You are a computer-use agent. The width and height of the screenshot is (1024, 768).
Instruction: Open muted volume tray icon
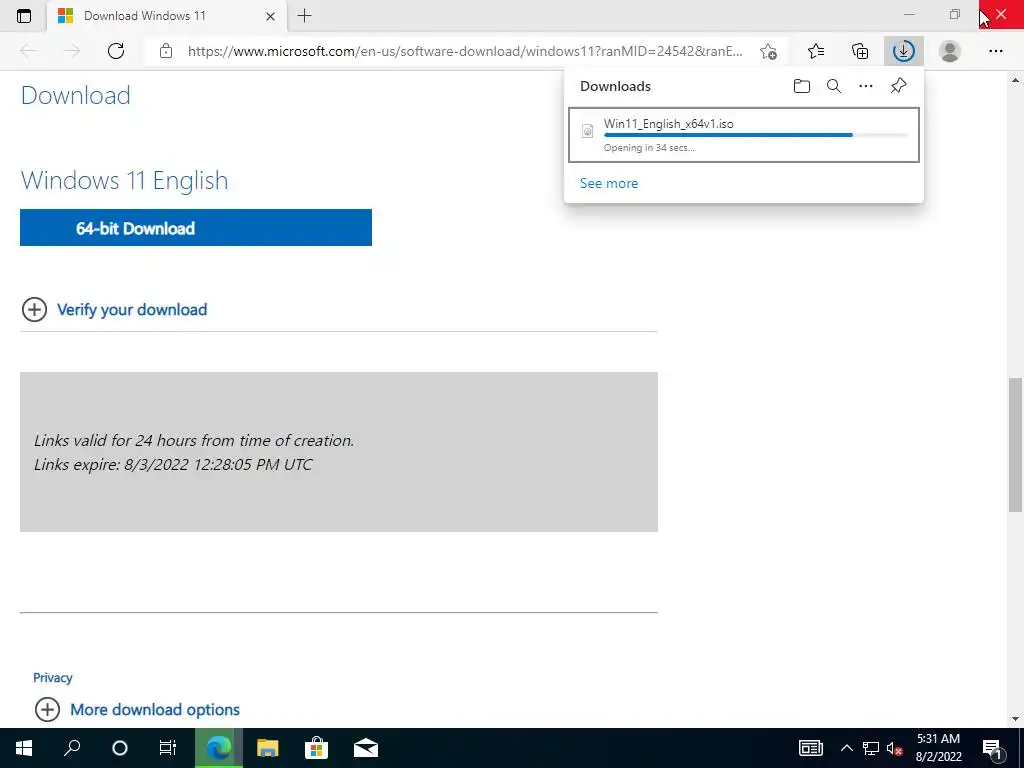(895, 748)
